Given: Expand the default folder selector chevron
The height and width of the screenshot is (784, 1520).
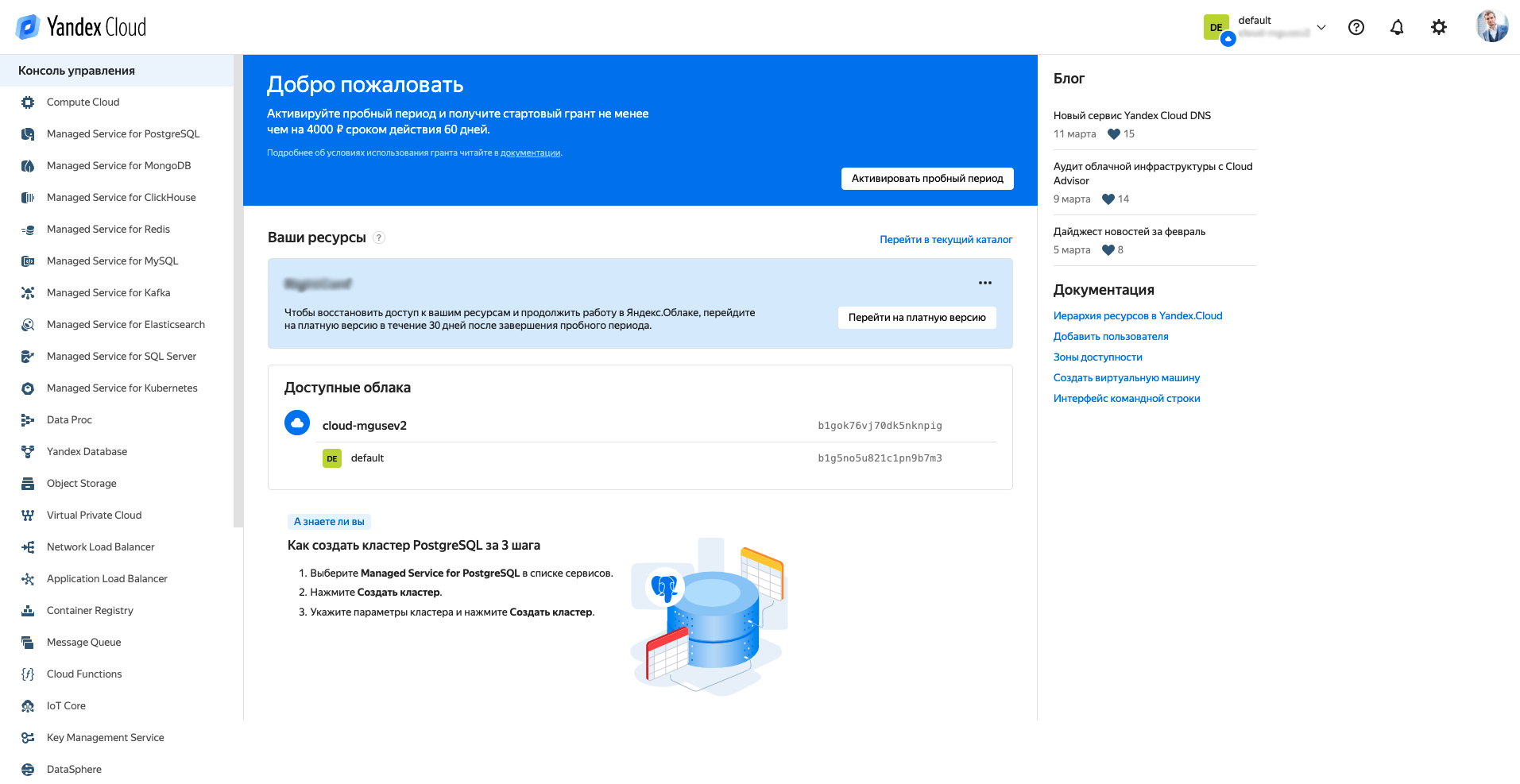Looking at the screenshot, I should [1321, 27].
